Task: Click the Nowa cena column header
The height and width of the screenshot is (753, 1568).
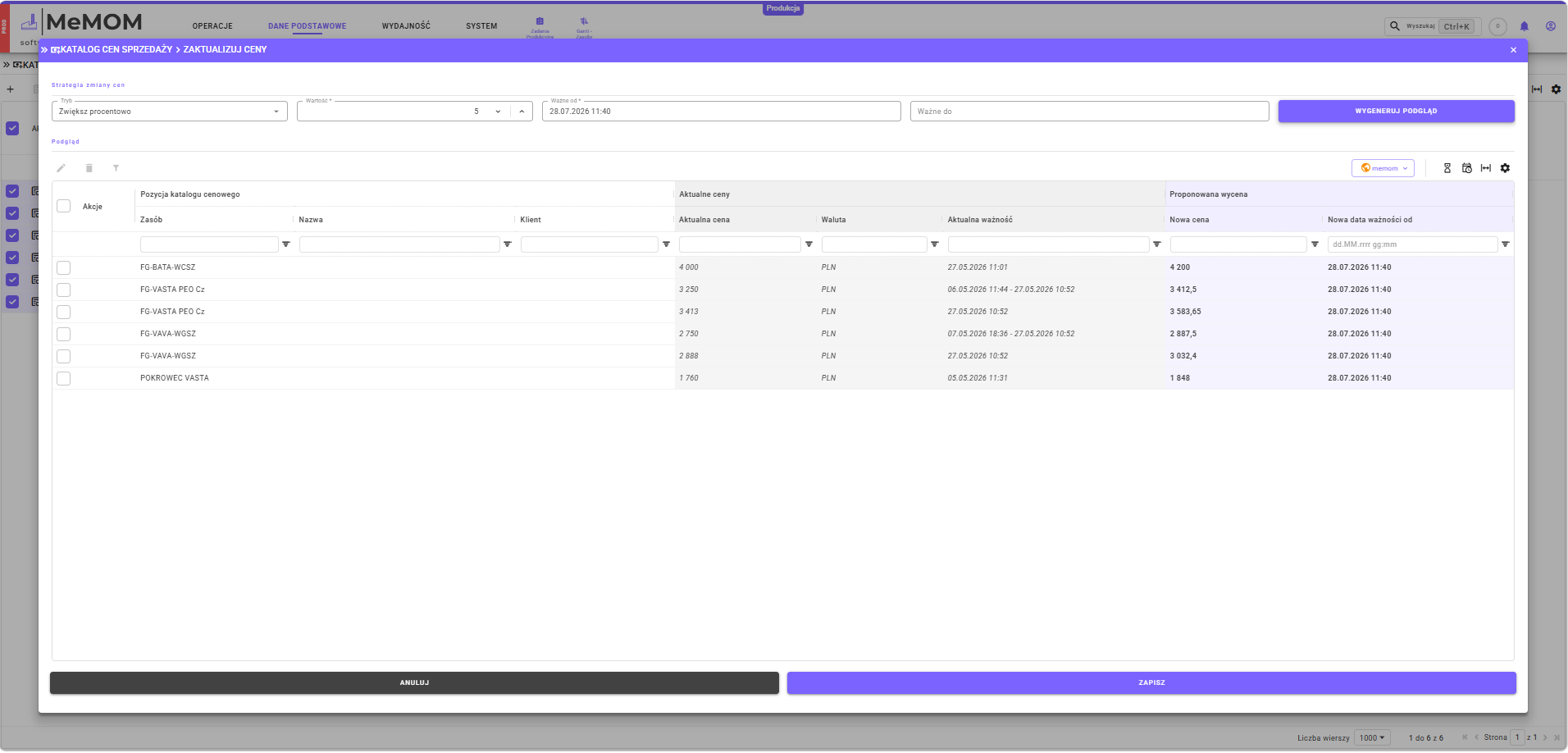Action: [x=1189, y=220]
